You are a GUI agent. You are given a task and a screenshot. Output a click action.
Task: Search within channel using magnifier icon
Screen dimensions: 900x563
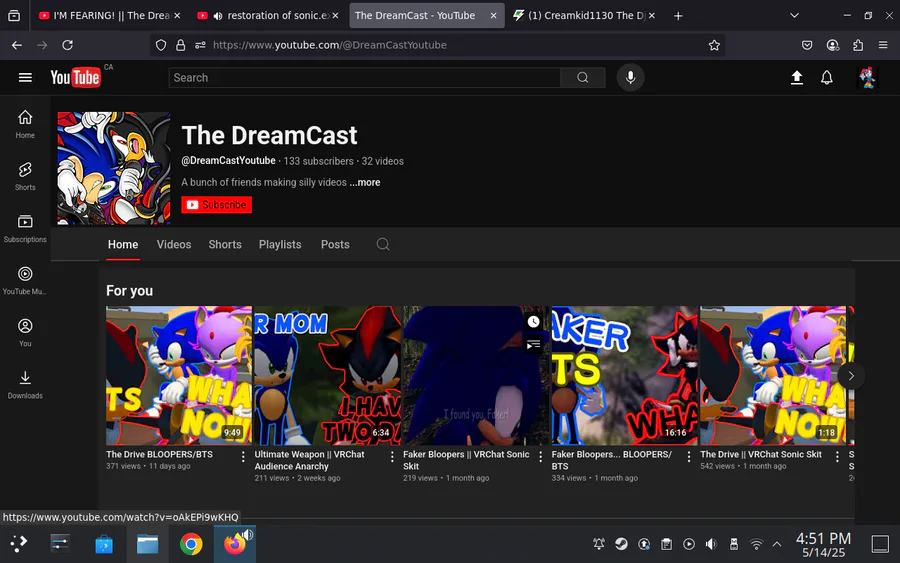tap(383, 244)
